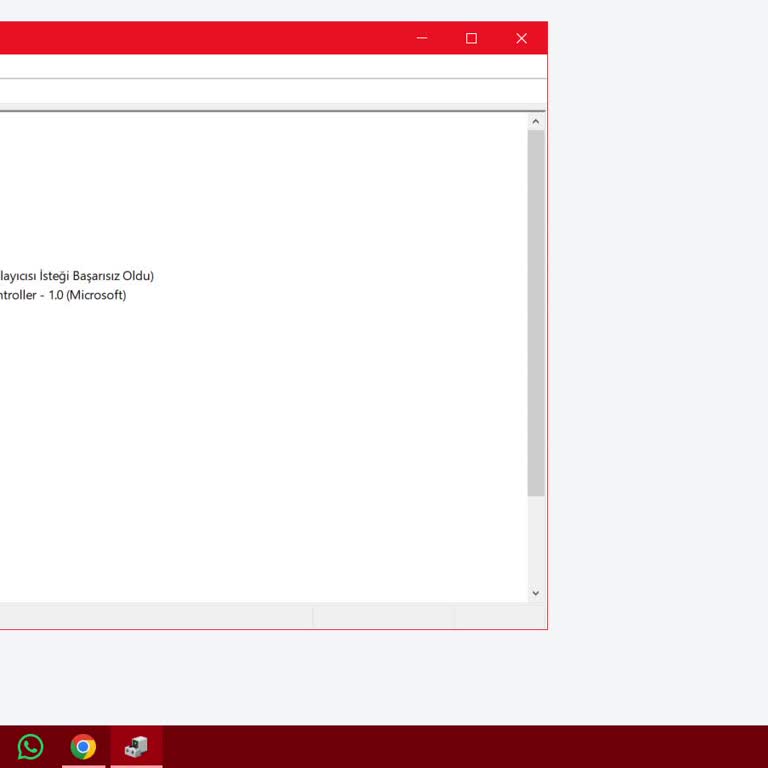768x768 pixels.
Task: Select the row ending "1.0 (Microsoft)"
Action: [63, 295]
